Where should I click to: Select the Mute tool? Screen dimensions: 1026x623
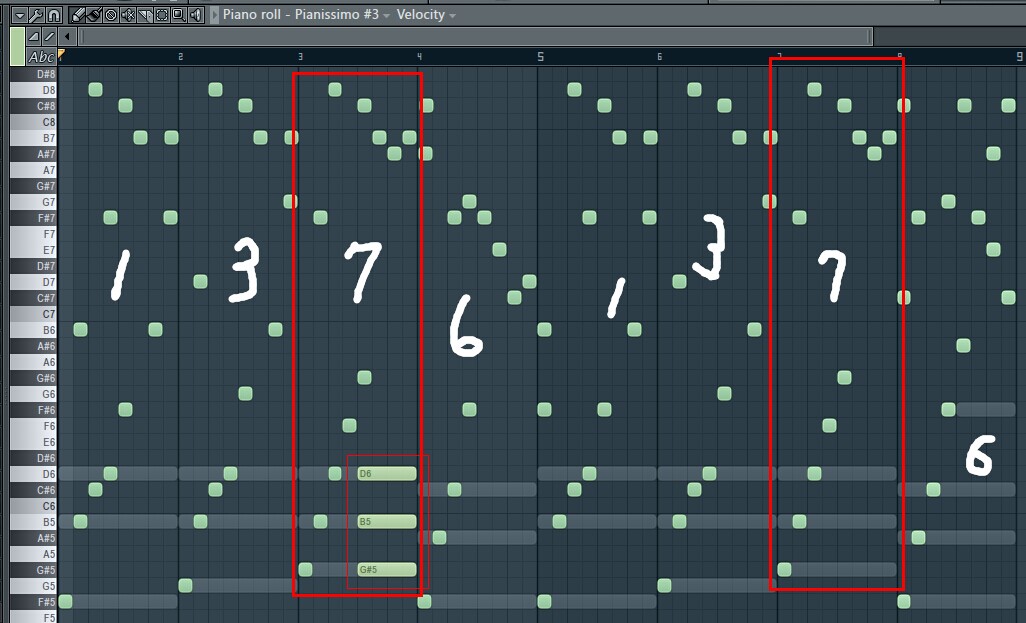pos(128,15)
